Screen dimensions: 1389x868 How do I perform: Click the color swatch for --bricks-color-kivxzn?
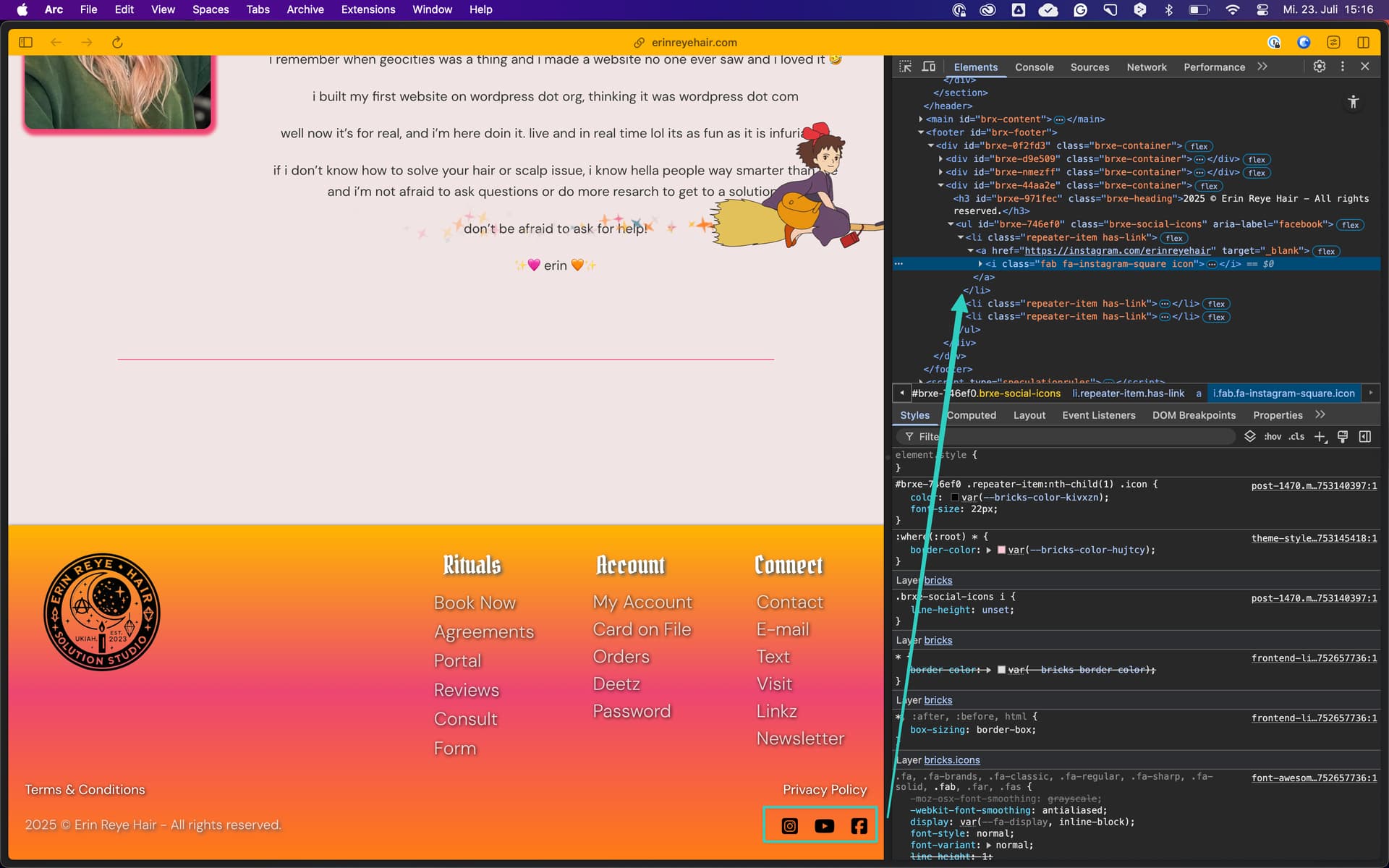(x=955, y=498)
